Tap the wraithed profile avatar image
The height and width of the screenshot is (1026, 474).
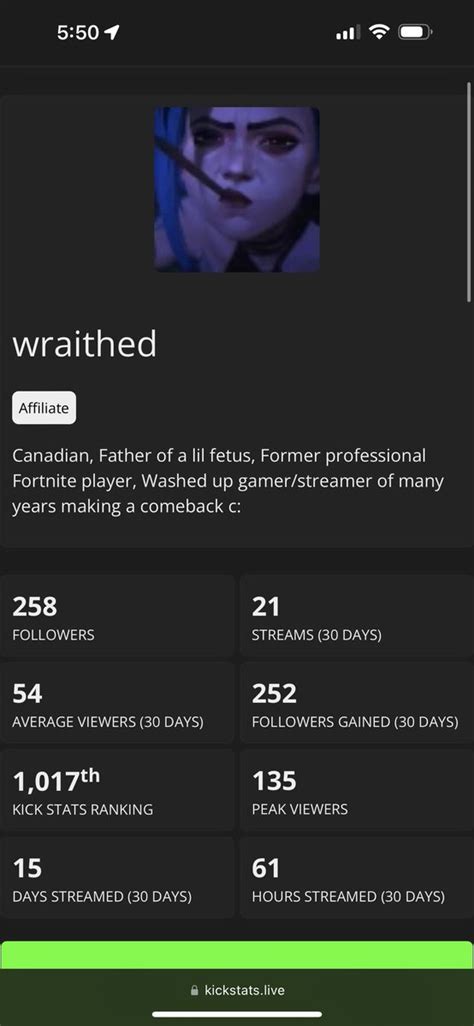[x=237, y=189]
